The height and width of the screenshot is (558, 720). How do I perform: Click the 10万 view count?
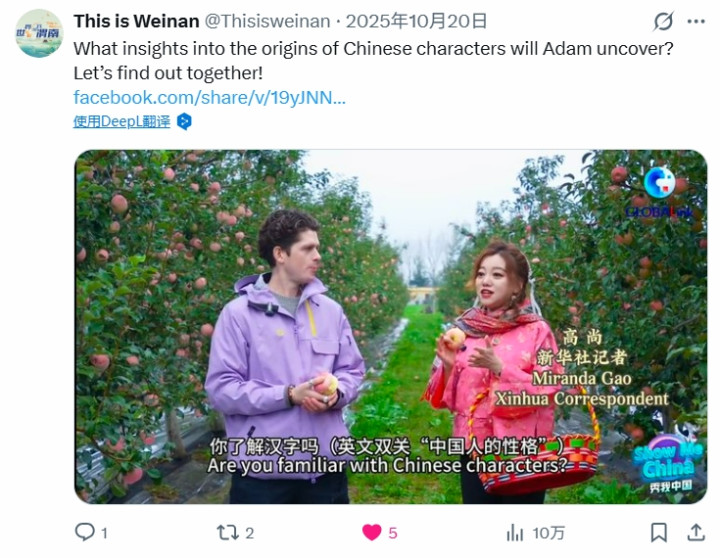click(x=549, y=533)
